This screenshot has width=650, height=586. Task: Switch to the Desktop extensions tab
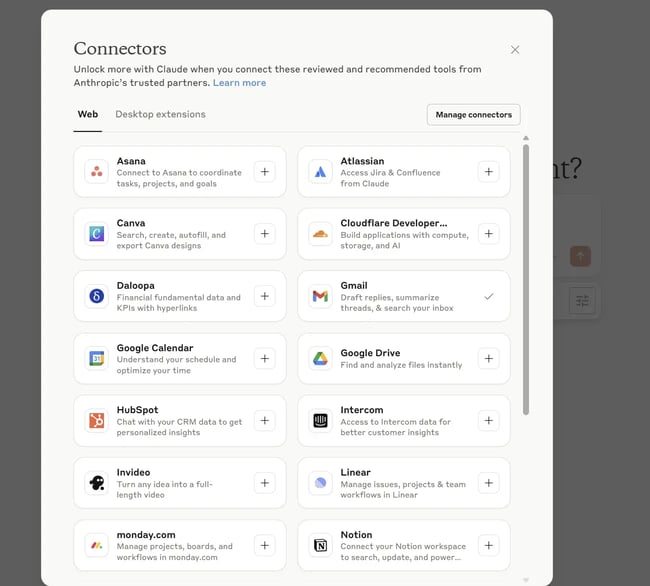[x=160, y=114]
